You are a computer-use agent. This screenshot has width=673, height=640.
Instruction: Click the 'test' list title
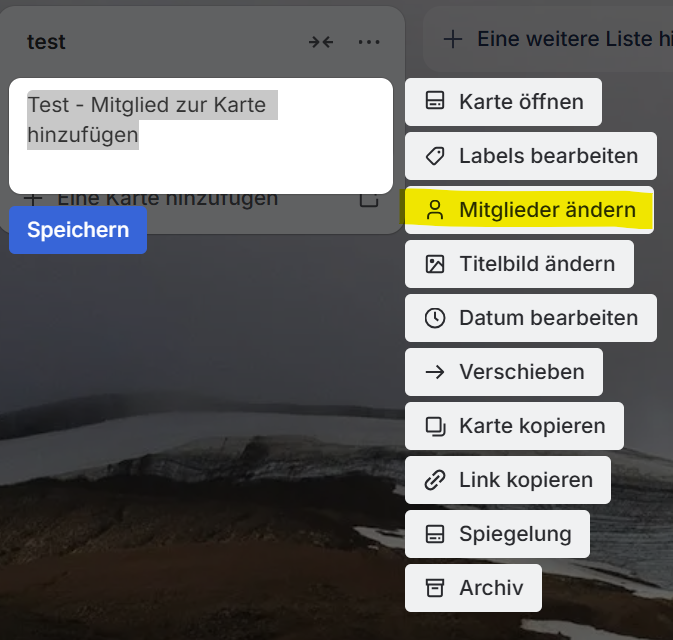[47, 42]
